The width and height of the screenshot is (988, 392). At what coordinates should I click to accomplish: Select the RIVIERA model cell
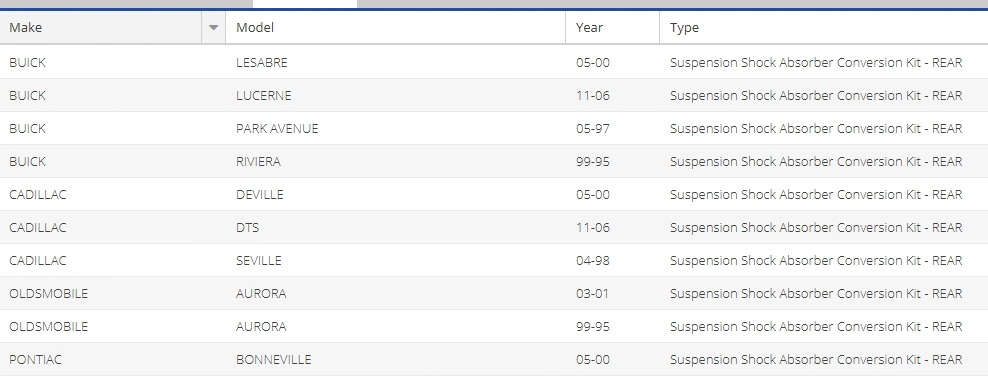point(258,161)
